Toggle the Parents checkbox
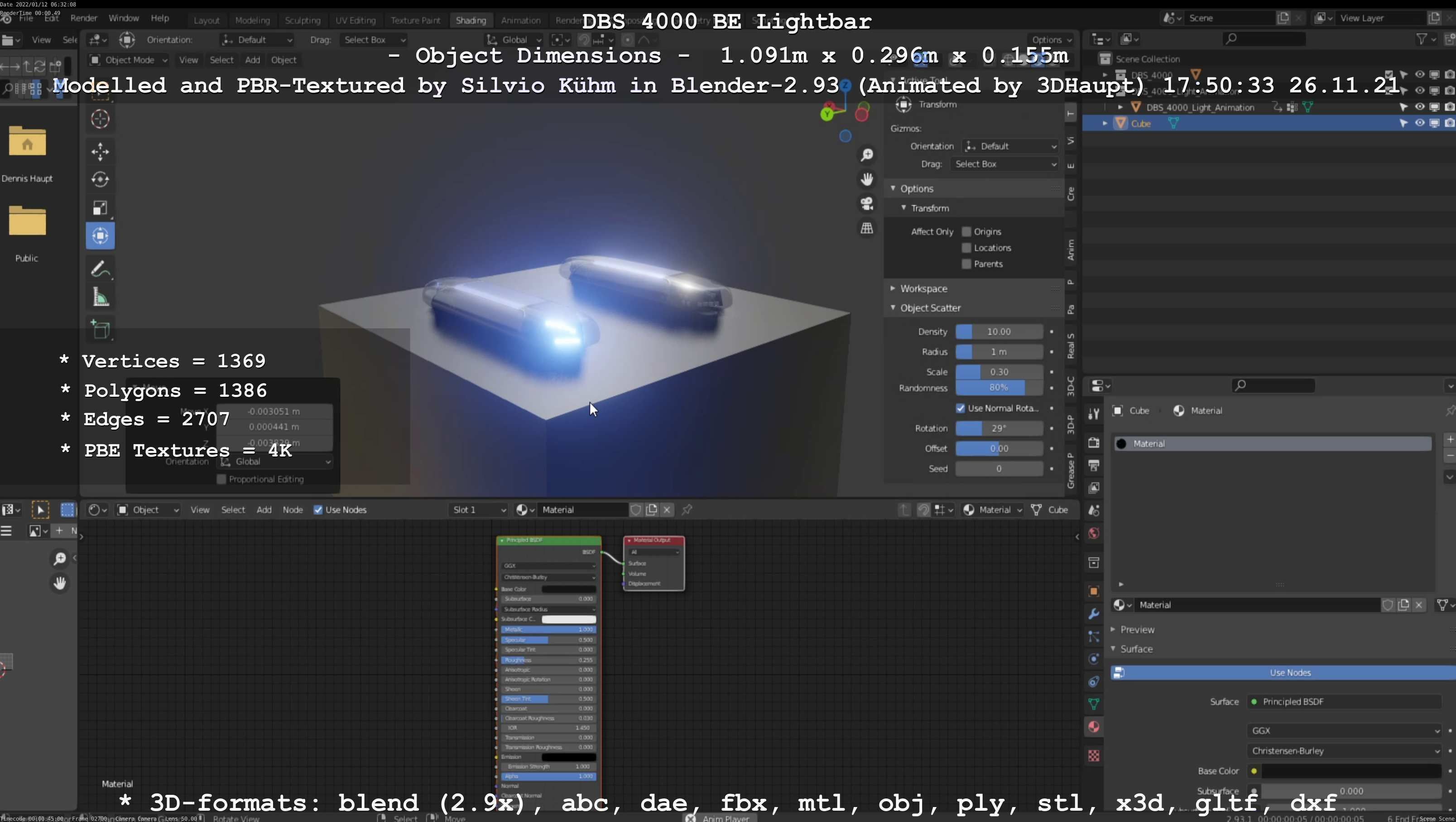This screenshot has width=1456, height=822. (966, 264)
